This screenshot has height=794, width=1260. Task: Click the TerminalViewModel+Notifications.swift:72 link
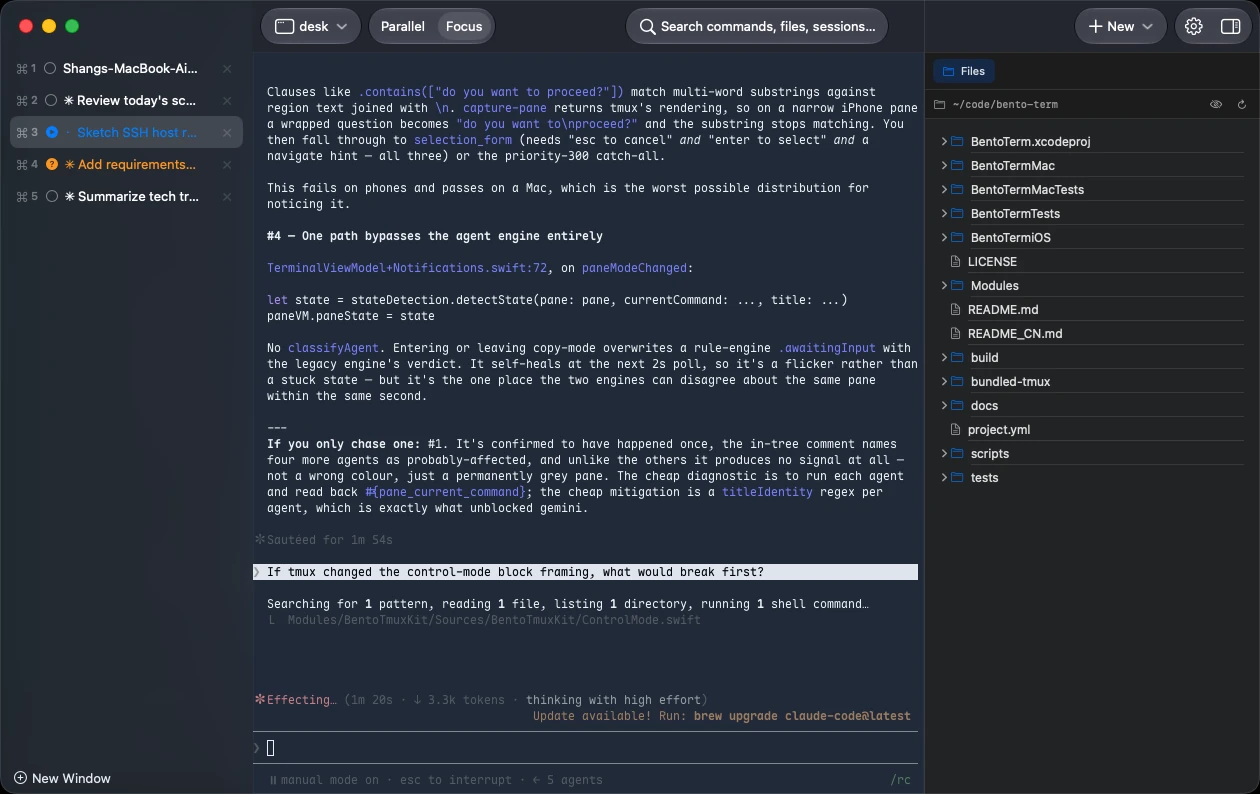(407, 268)
